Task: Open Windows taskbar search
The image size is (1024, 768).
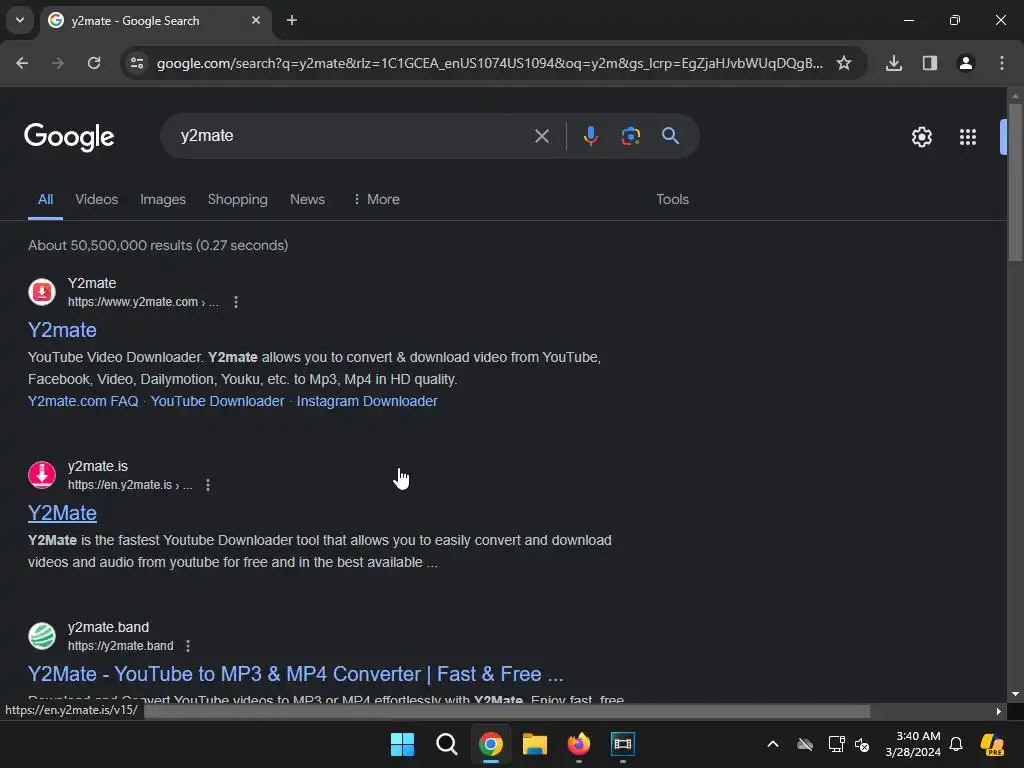Action: (447, 744)
